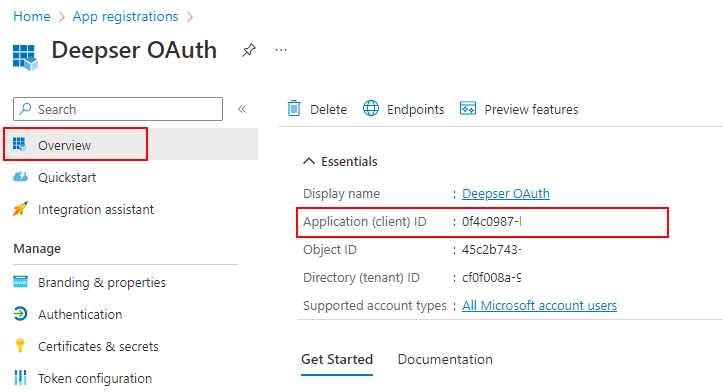The width and height of the screenshot is (723, 392).
Task: Click the Delete trash icon
Action: click(x=294, y=109)
